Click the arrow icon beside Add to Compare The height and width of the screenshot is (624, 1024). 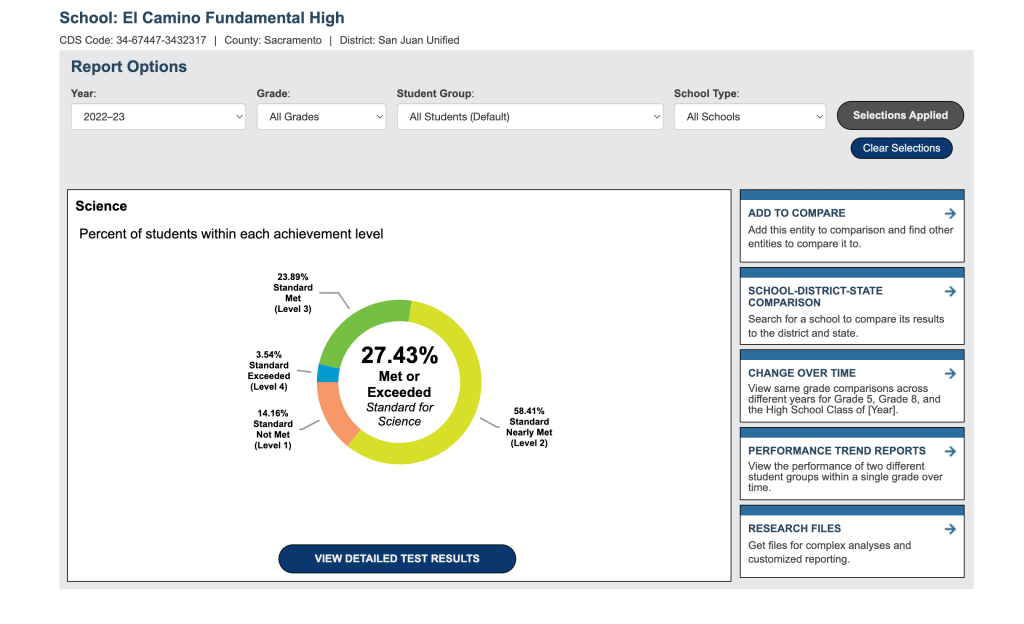click(x=950, y=213)
